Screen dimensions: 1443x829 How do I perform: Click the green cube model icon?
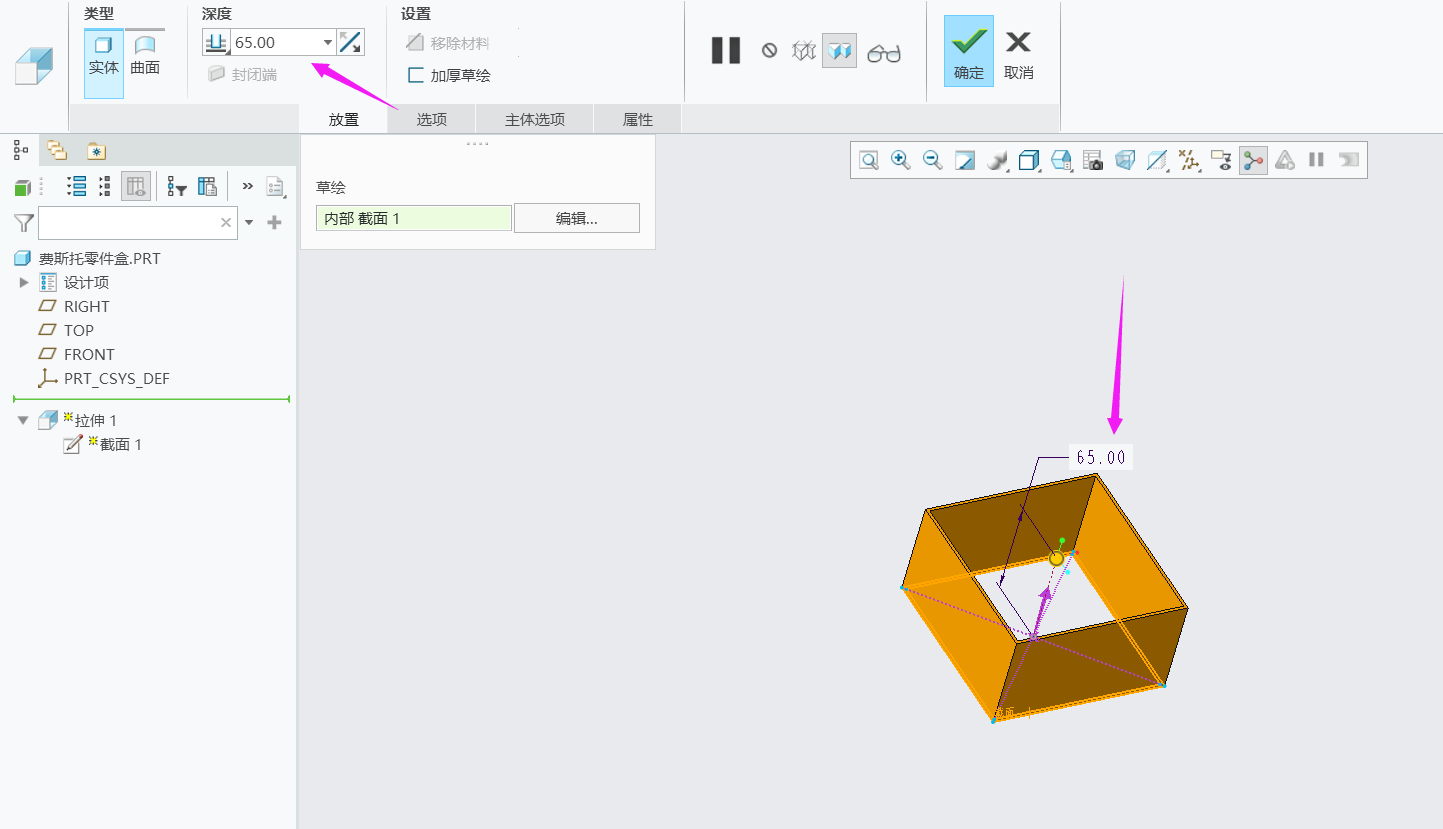coord(22,187)
